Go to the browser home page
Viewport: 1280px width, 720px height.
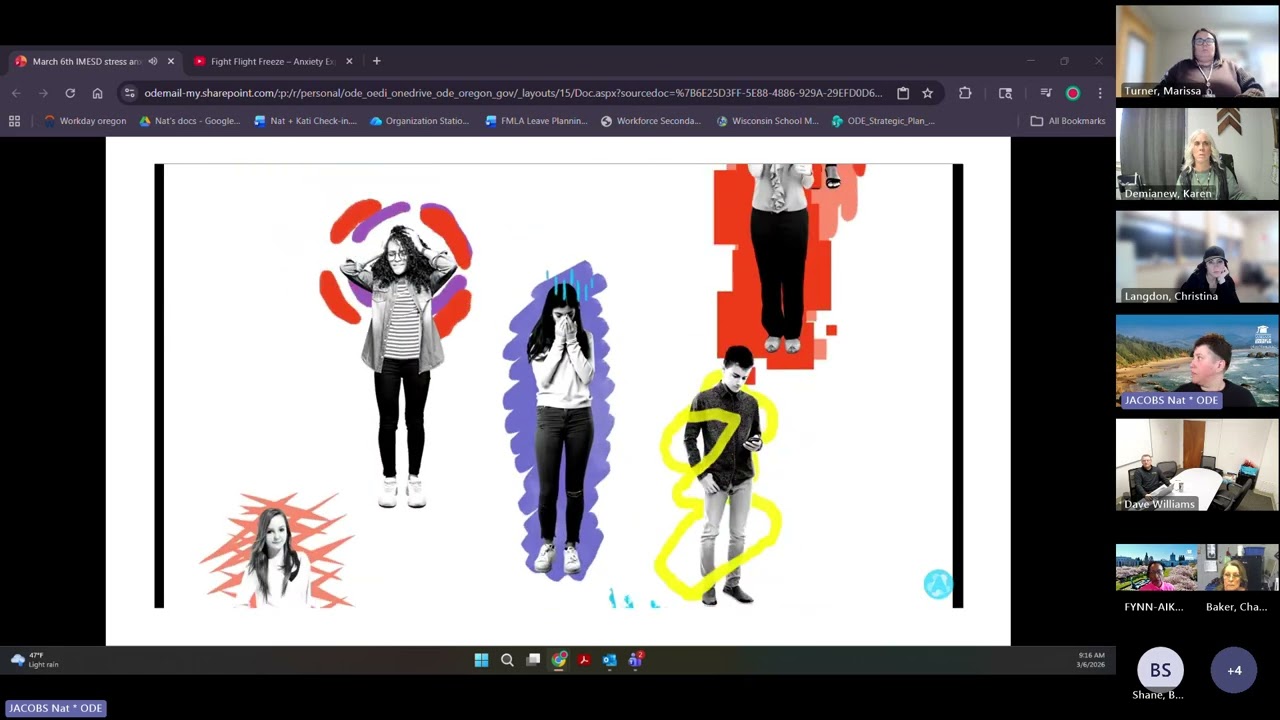[97, 93]
